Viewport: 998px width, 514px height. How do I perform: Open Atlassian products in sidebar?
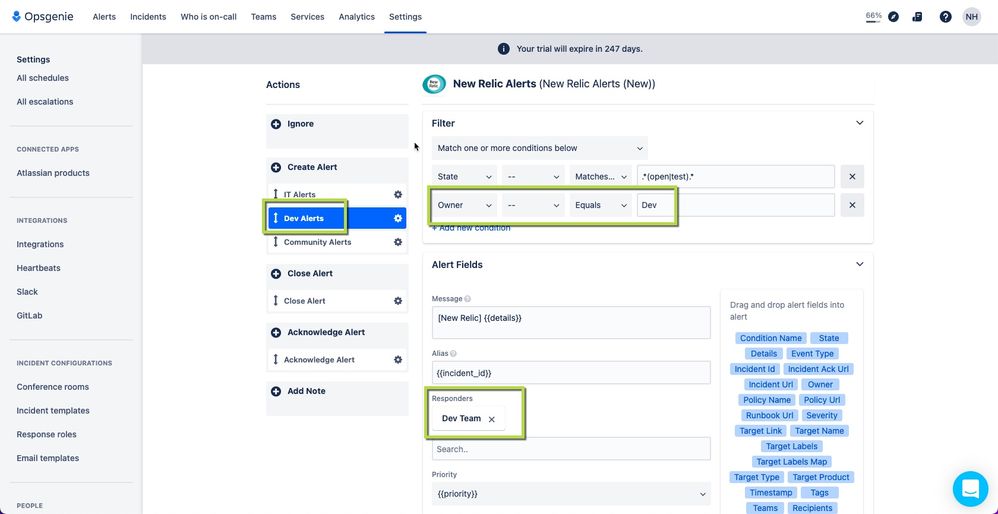point(53,173)
